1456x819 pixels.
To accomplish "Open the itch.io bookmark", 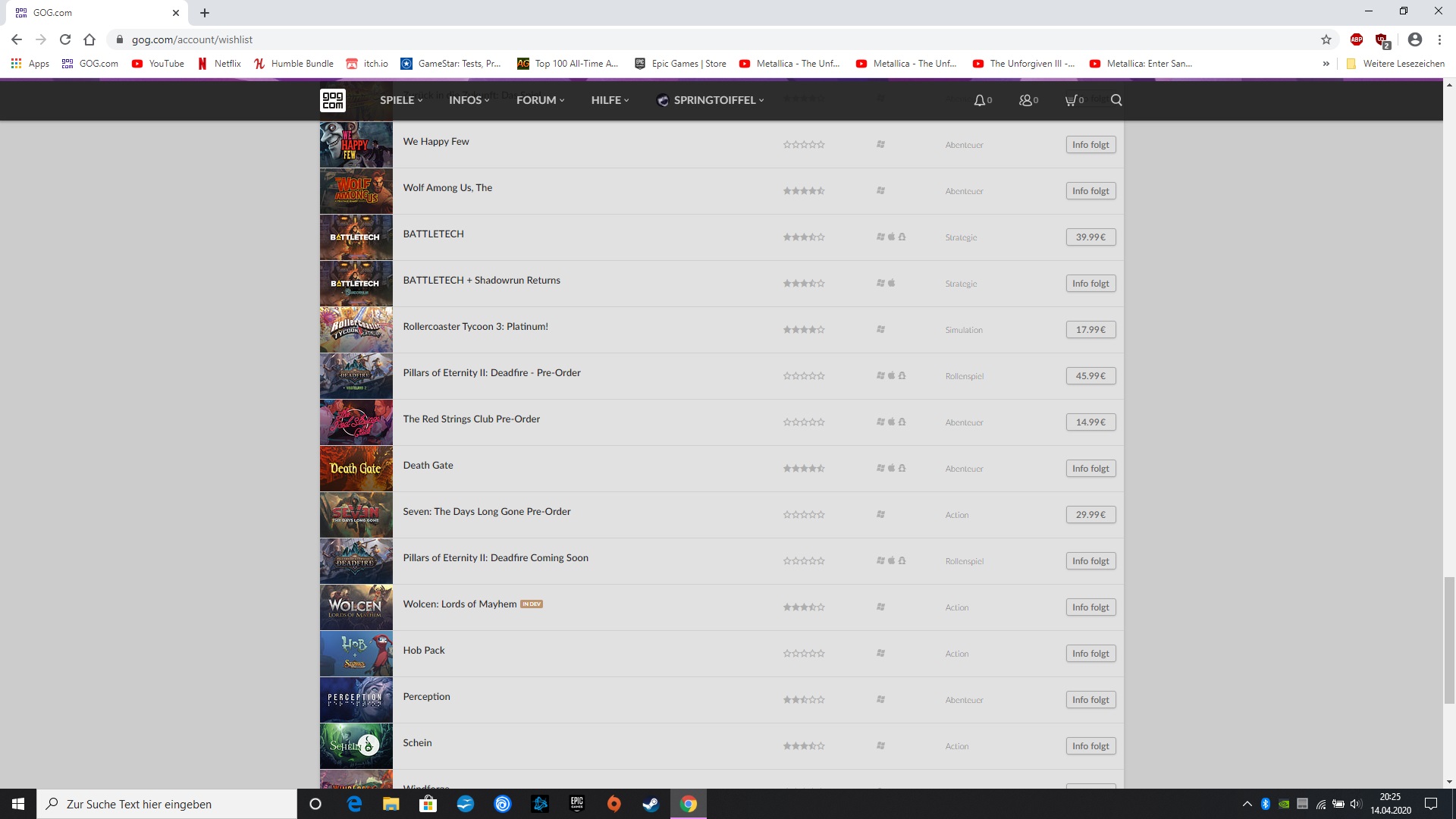I will click(x=367, y=64).
